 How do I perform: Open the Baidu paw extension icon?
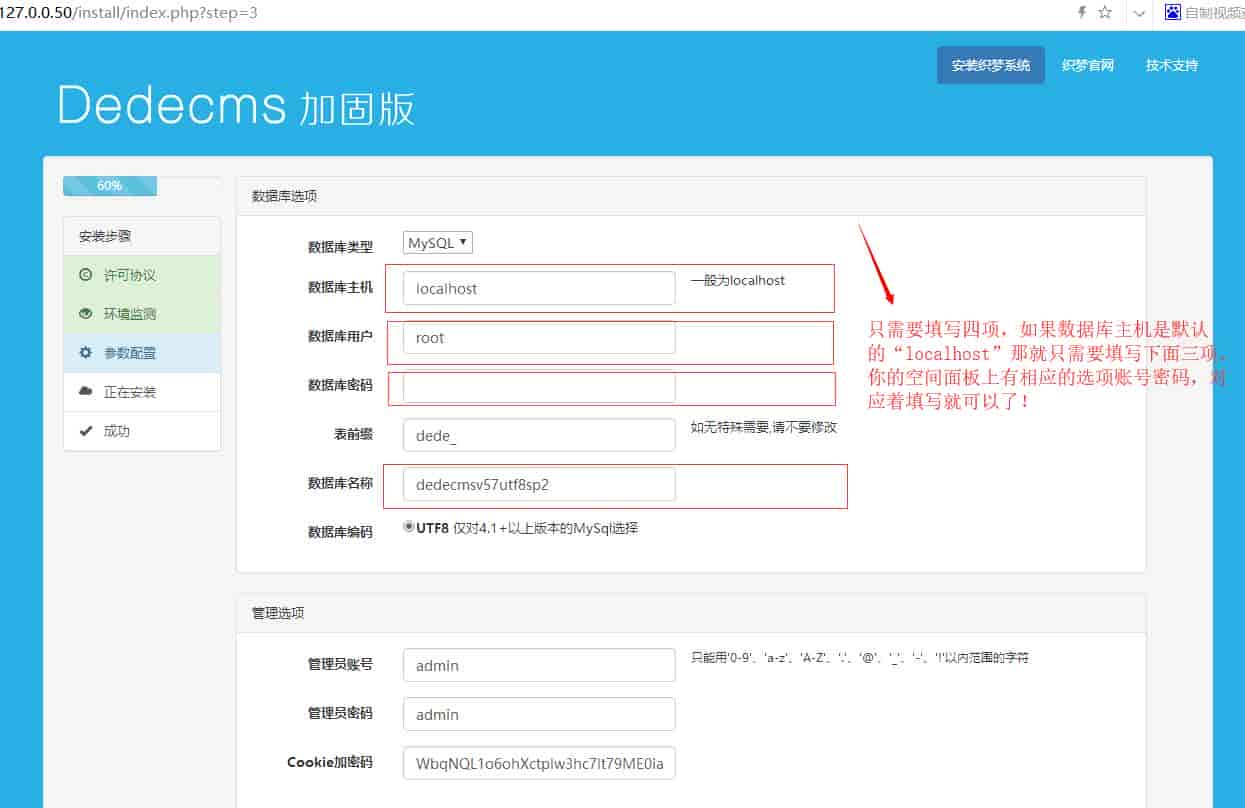click(1170, 13)
